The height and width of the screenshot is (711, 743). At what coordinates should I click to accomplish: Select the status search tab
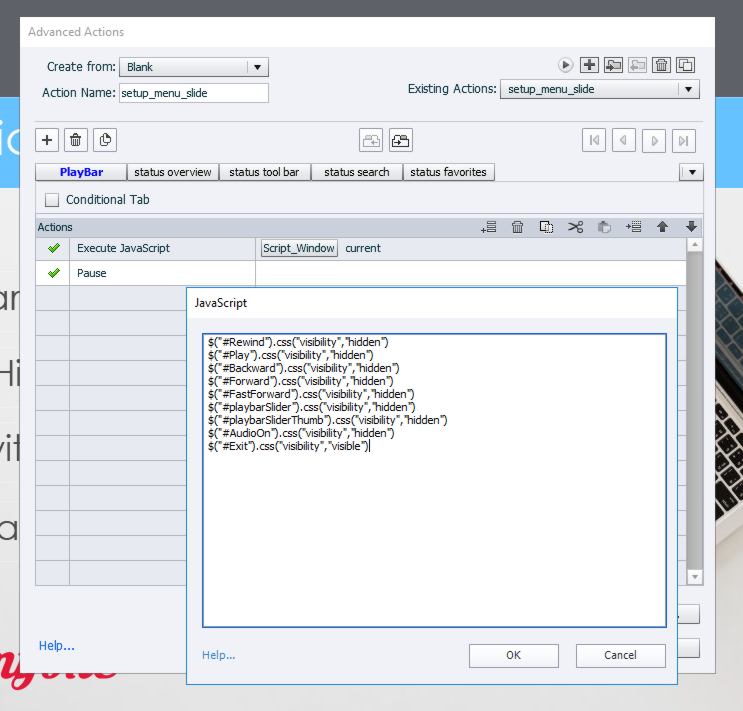(357, 172)
